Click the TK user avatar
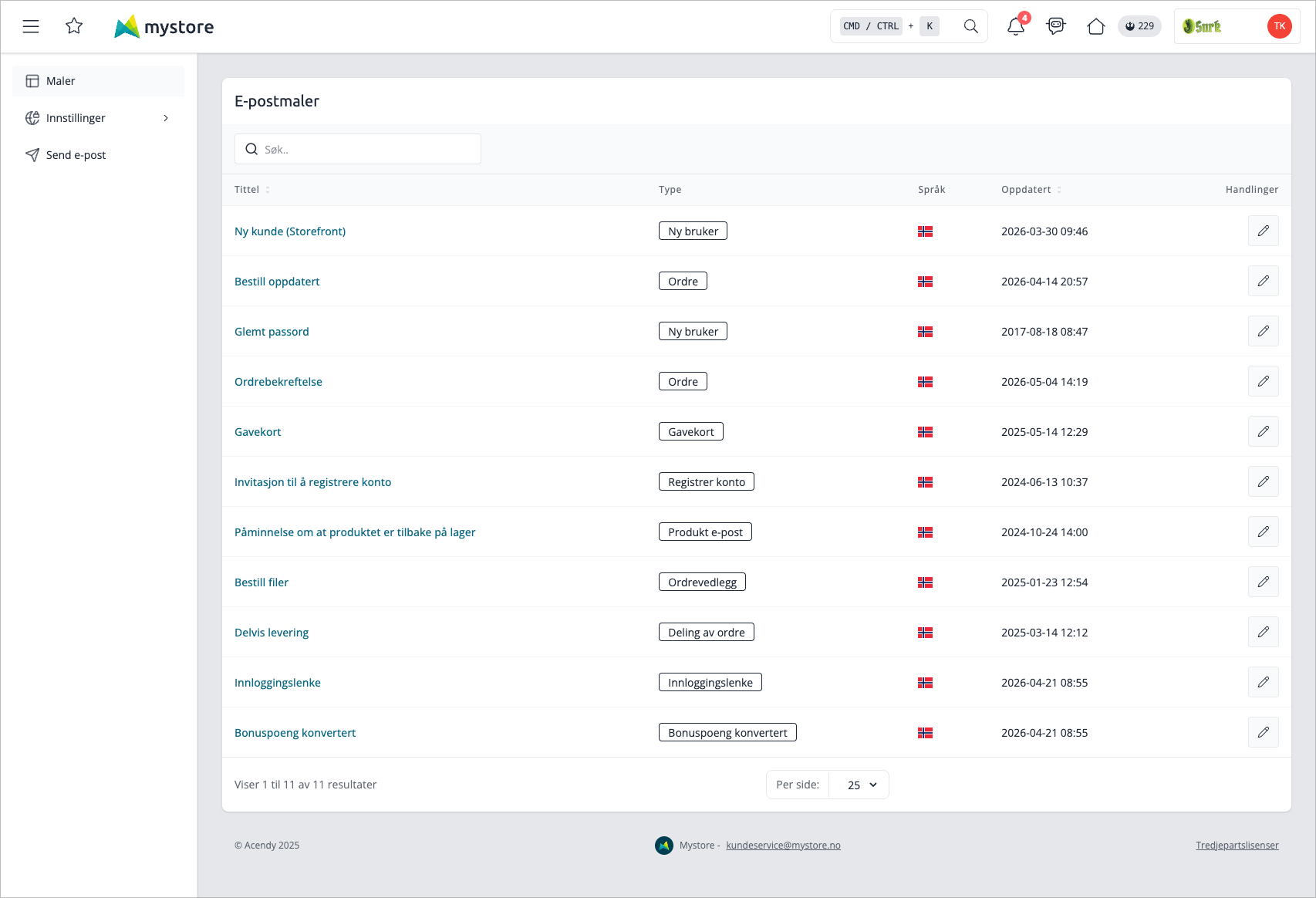Viewport: 1316px width, 898px height. click(x=1280, y=26)
